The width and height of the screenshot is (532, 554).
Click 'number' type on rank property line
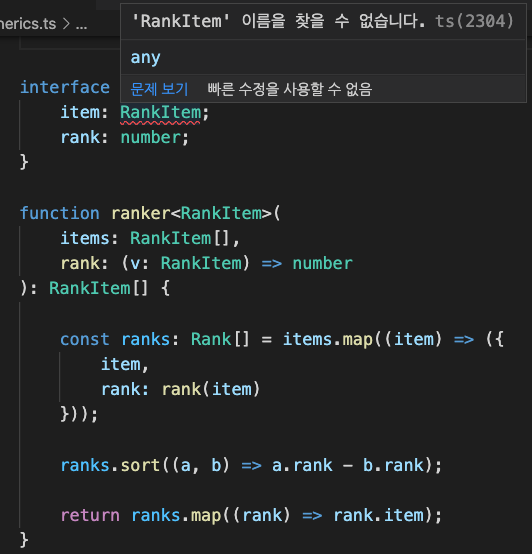151,137
